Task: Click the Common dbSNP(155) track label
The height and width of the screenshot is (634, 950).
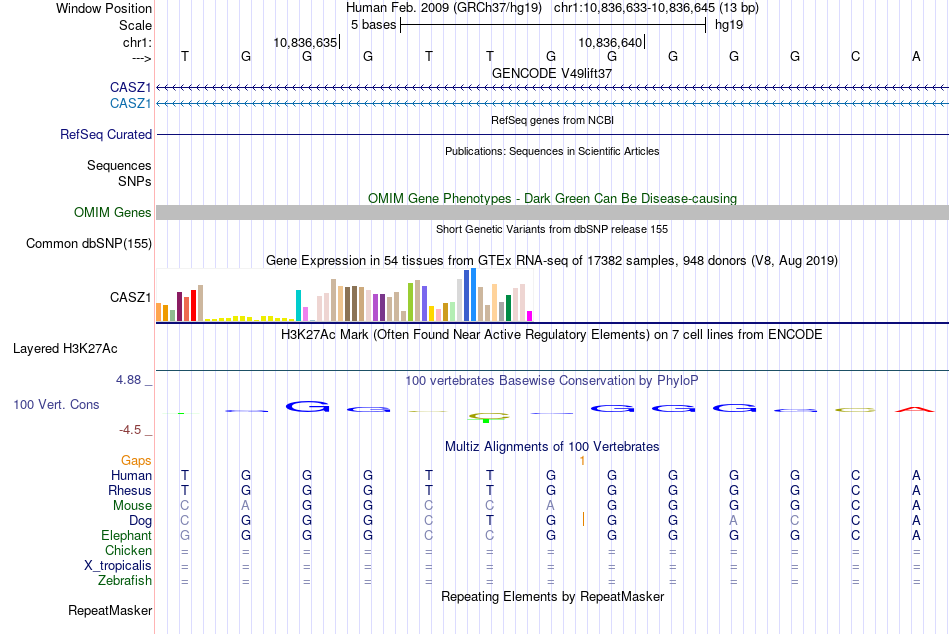Action: pos(89,244)
